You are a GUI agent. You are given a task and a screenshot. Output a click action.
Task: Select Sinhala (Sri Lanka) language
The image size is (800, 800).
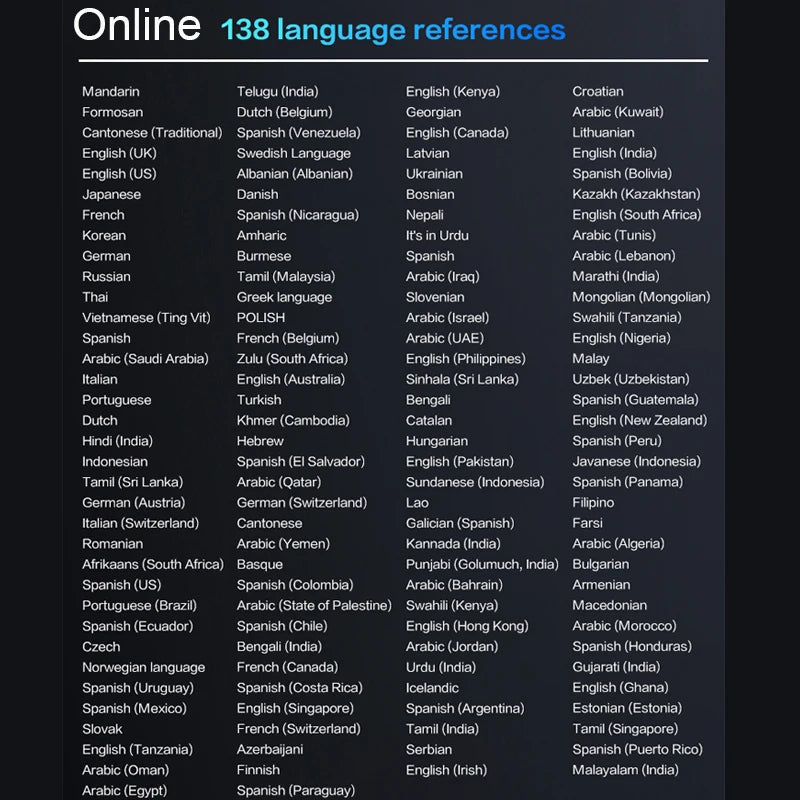(x=462, y=379)
